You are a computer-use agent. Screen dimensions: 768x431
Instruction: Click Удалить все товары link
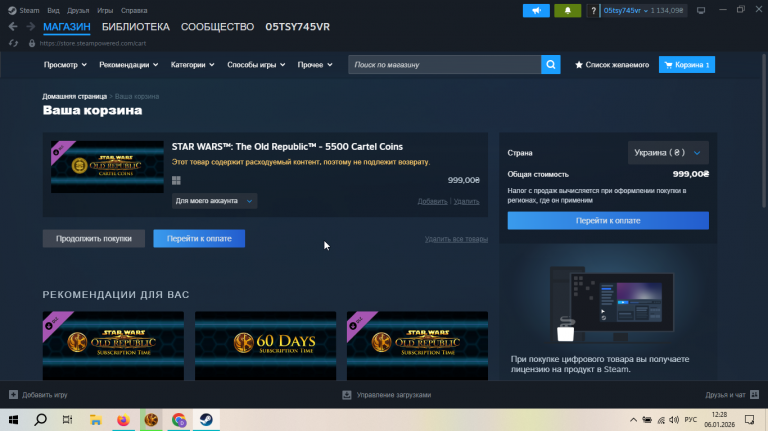coord(456,239)
